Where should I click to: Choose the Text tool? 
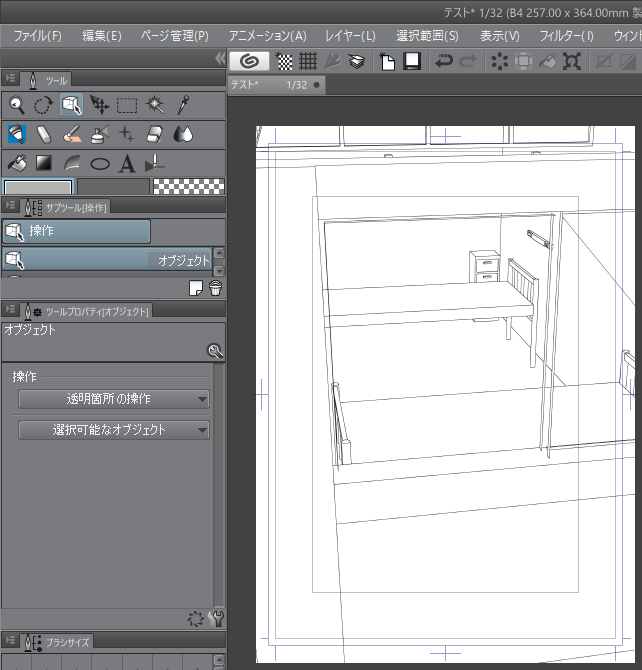click(x=127, y=164)
